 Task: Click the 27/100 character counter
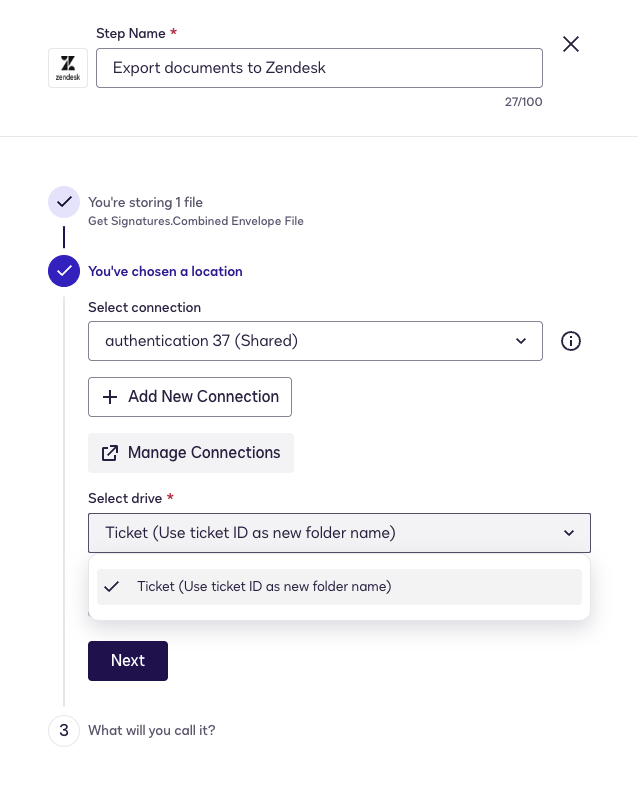click(522, 101)
